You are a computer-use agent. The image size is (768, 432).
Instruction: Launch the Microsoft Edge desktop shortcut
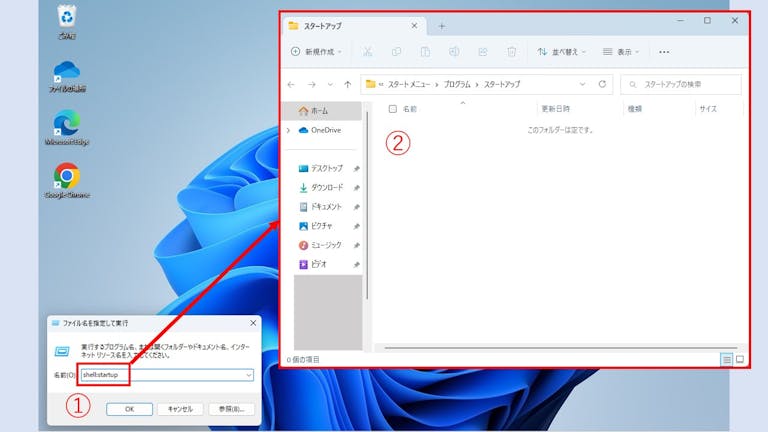67,128
